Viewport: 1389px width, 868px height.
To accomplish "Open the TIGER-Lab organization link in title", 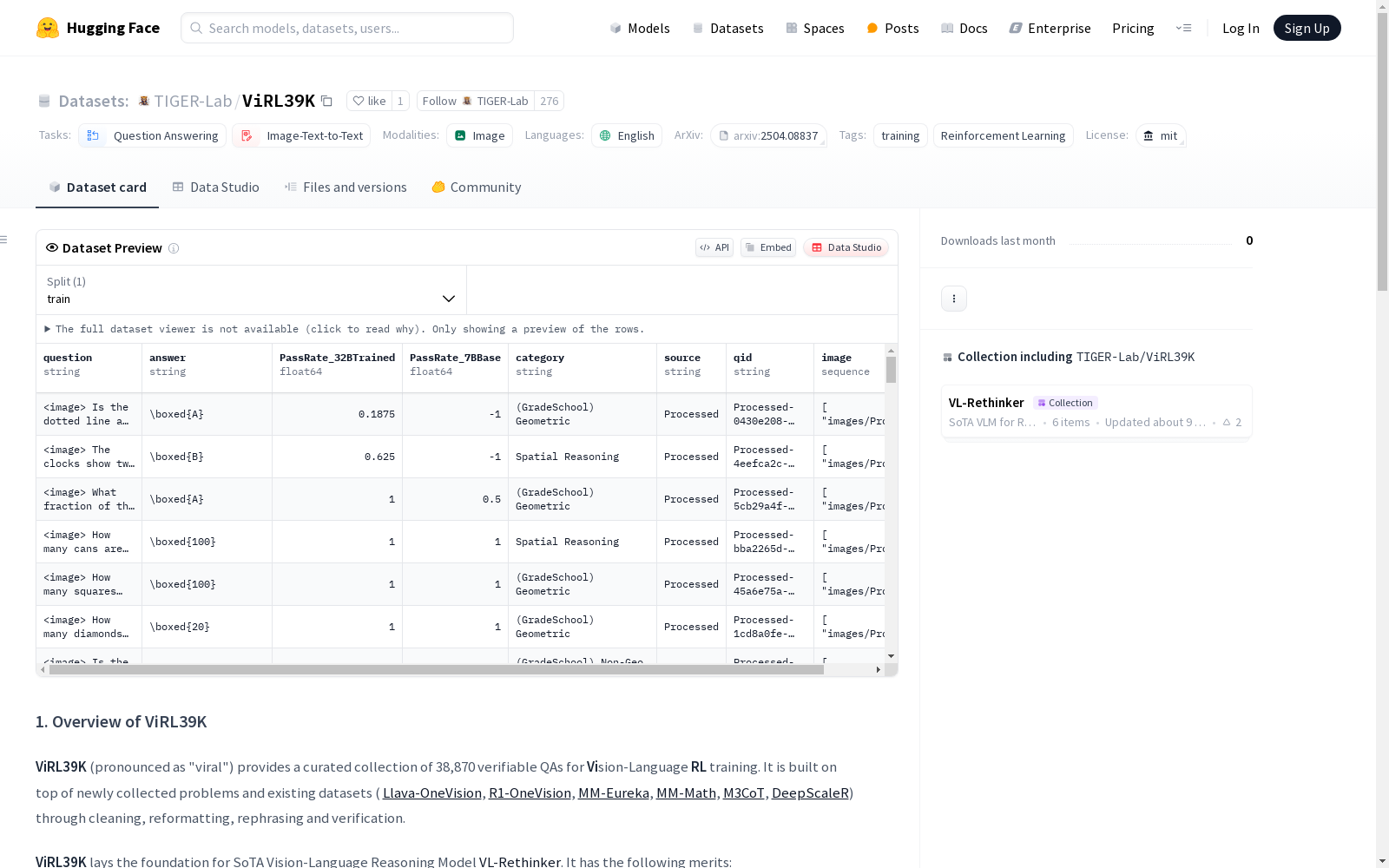I will click(x=193, y=101).
